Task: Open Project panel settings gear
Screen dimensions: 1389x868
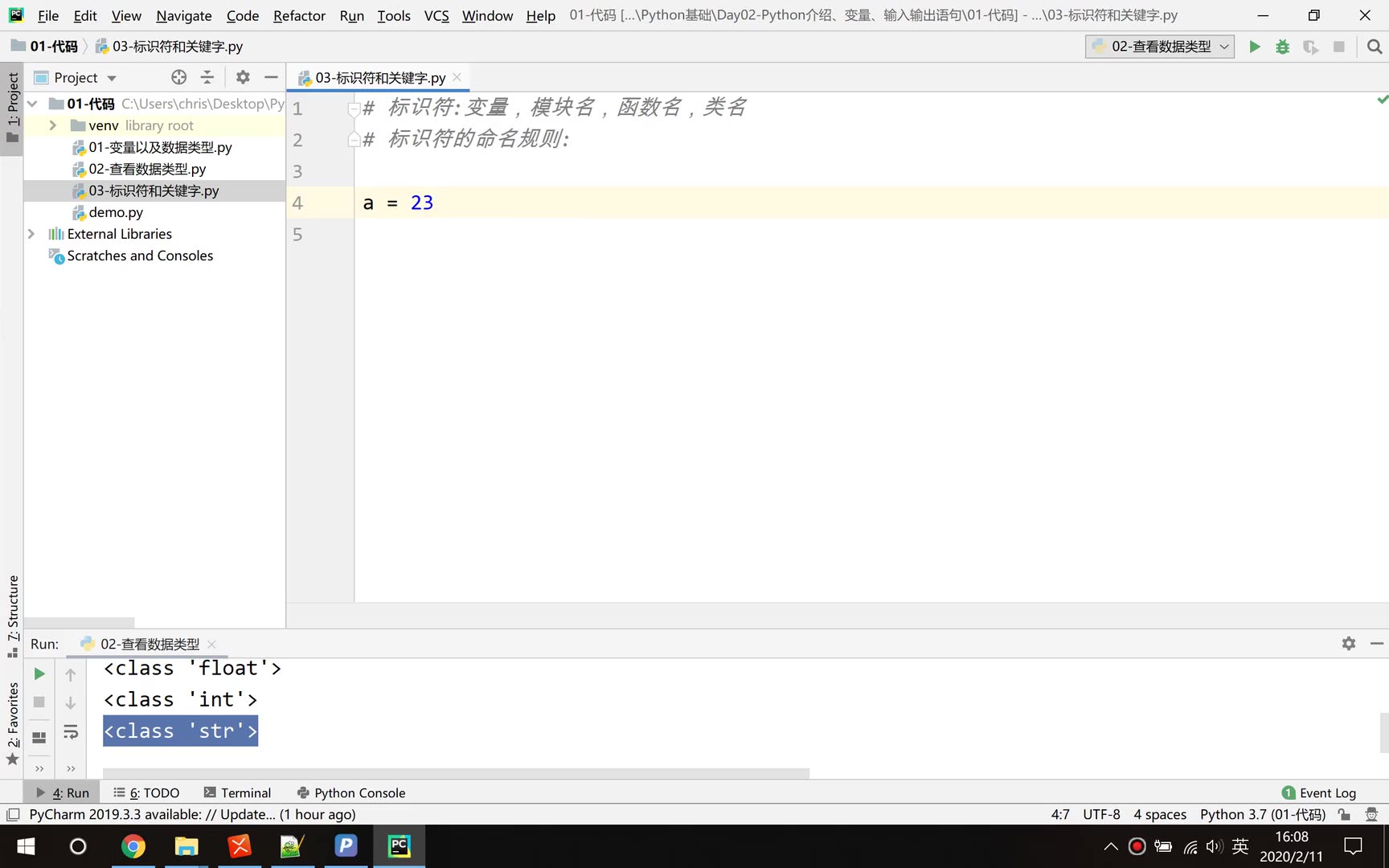Action: pos(243,77)
